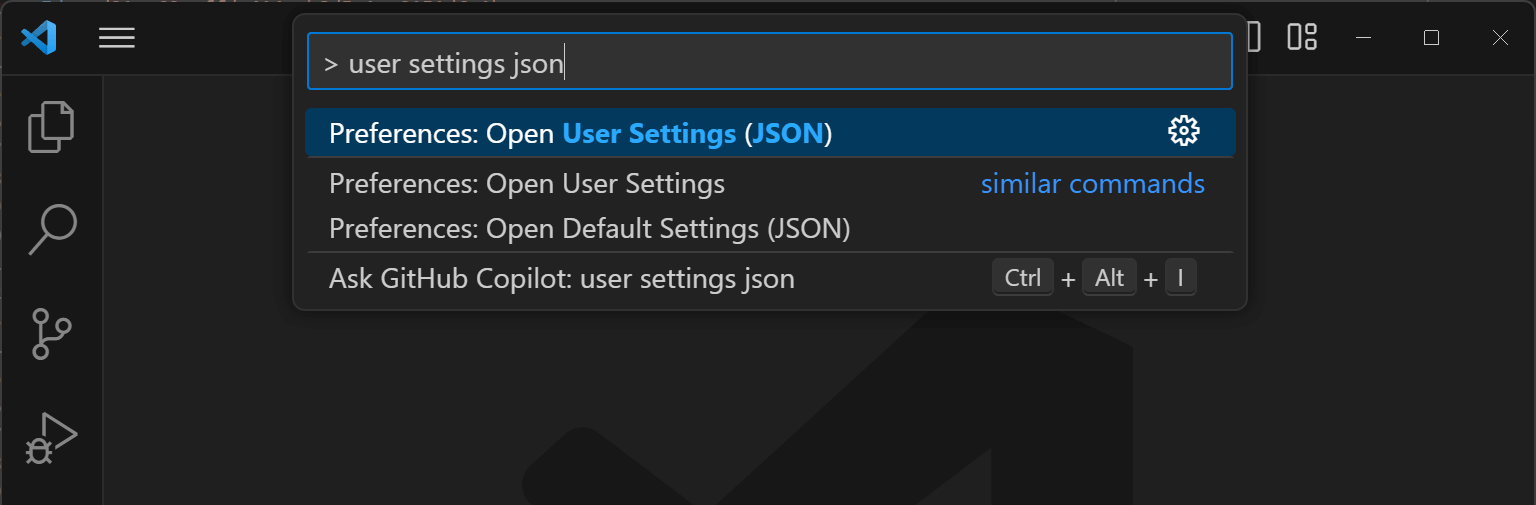Click the Ctrl key badge in Copilot row
Screen dimensions: 1536x505
(1022, 278)
